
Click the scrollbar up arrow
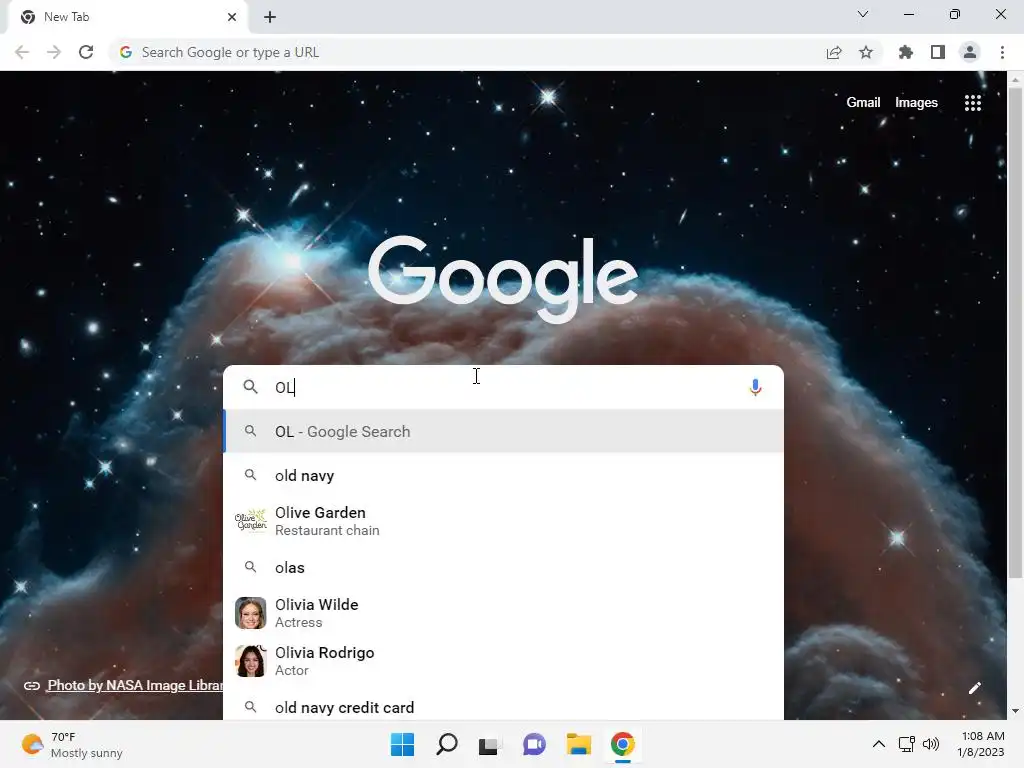[1015, 79]
